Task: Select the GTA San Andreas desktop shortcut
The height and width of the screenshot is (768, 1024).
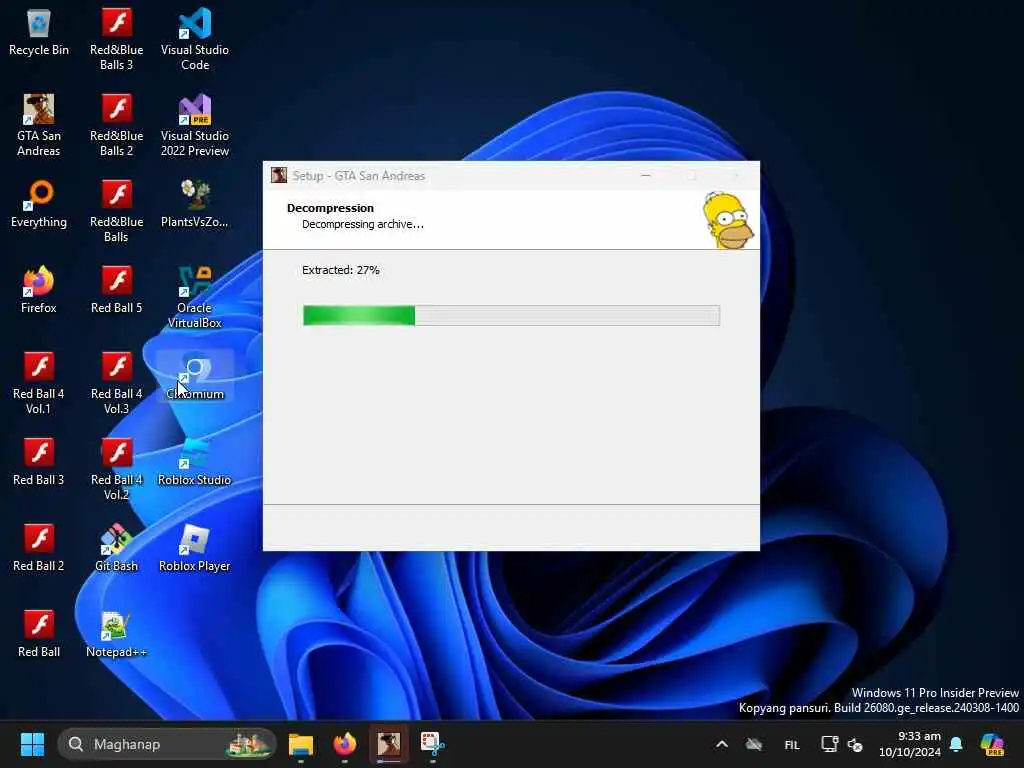Action: (39, 125)
